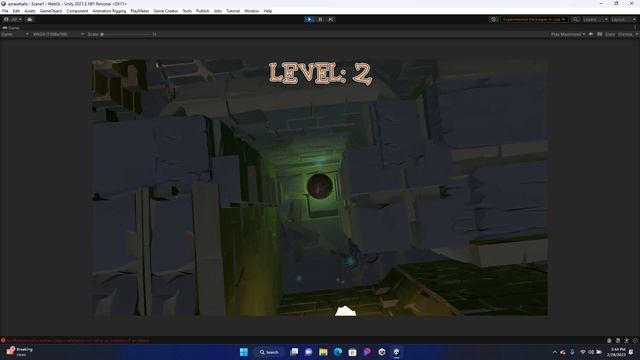Viewport: 640px width, 360px height.
Task: Click the activity progress status bar icon
Action: [x=635, y=340]
